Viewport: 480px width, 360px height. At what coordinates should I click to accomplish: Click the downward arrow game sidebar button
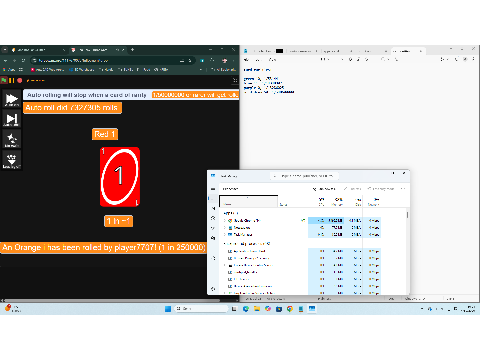click(12, 160)
